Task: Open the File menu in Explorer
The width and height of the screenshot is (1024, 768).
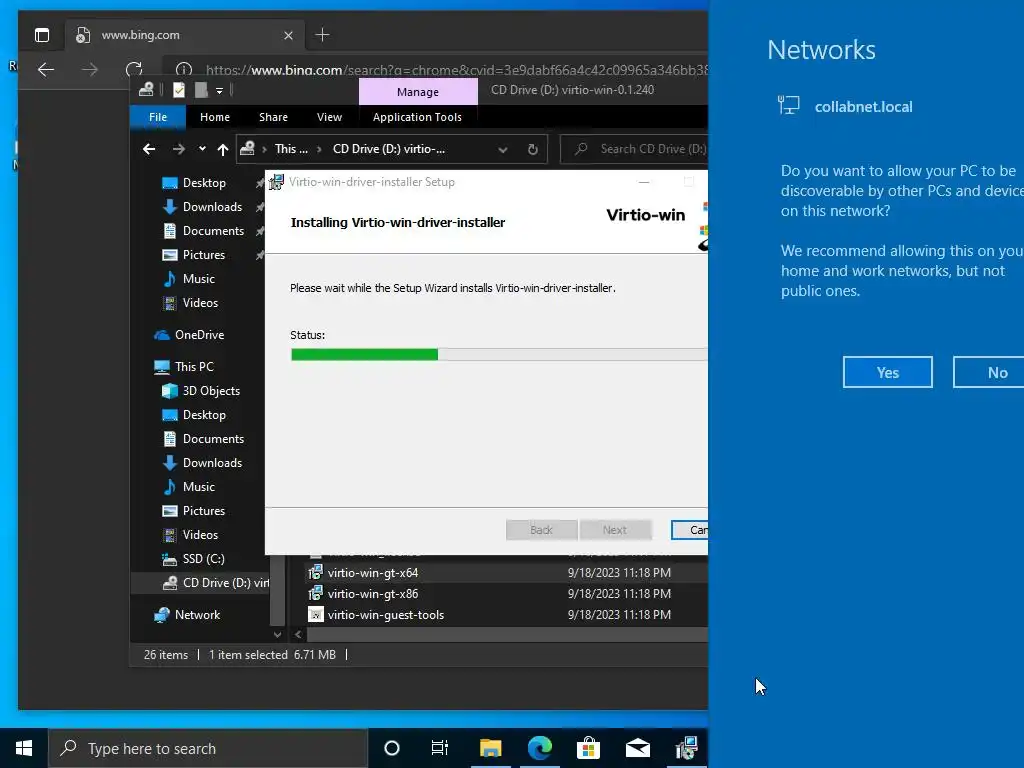Action: 158,117
